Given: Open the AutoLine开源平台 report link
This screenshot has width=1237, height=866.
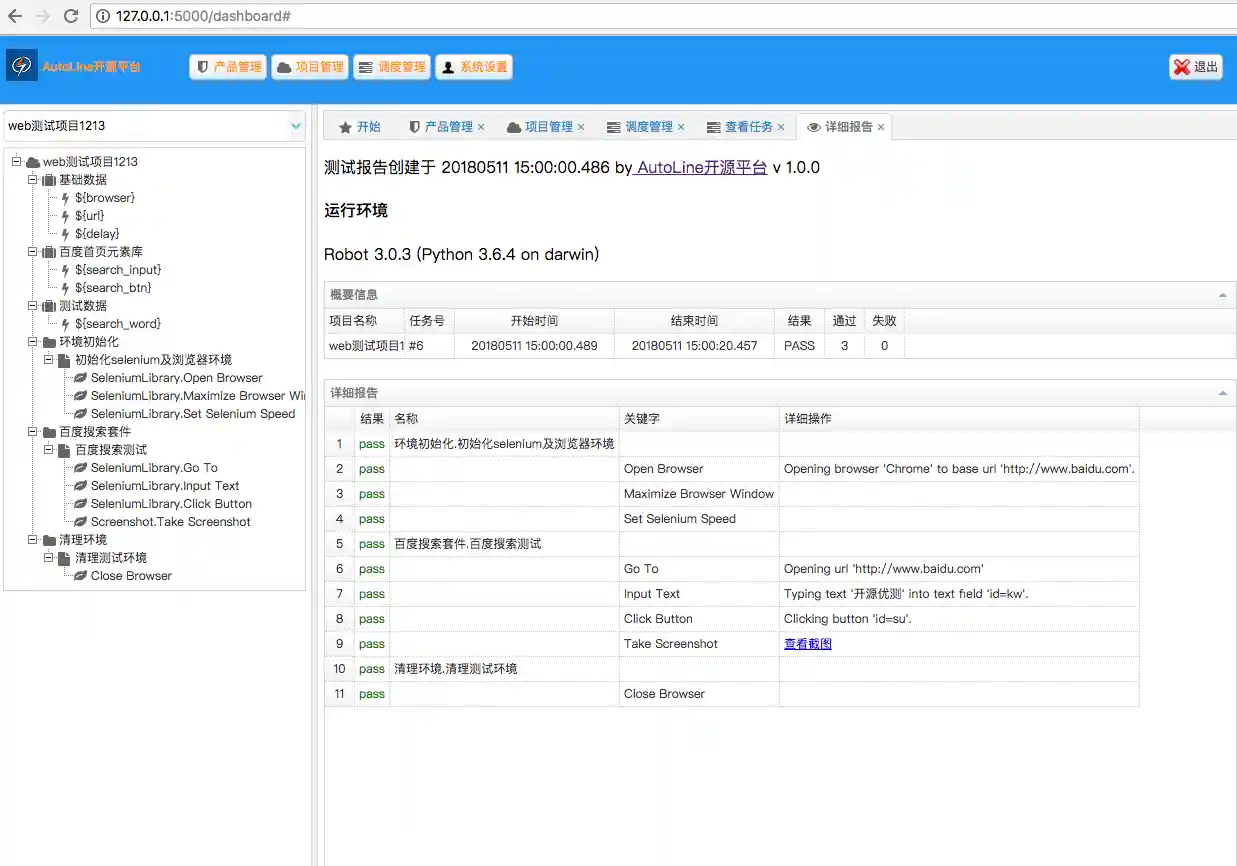Looking at the screenshot, I should pyautogui.click(x=701, y=168).
